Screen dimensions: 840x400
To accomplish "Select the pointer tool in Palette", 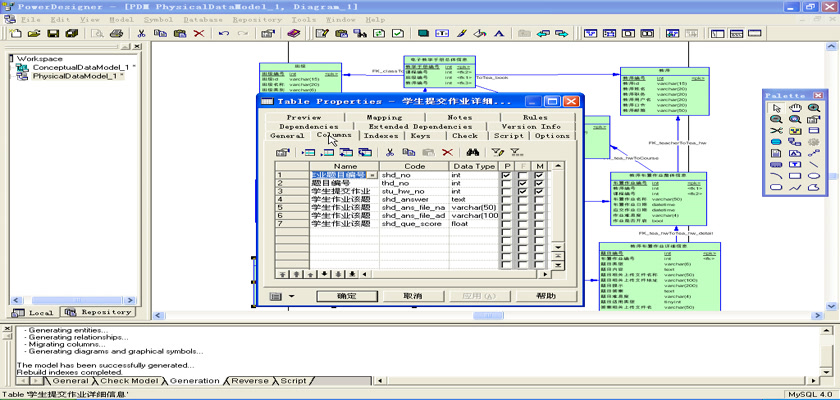I will click(x=776, y=108).
